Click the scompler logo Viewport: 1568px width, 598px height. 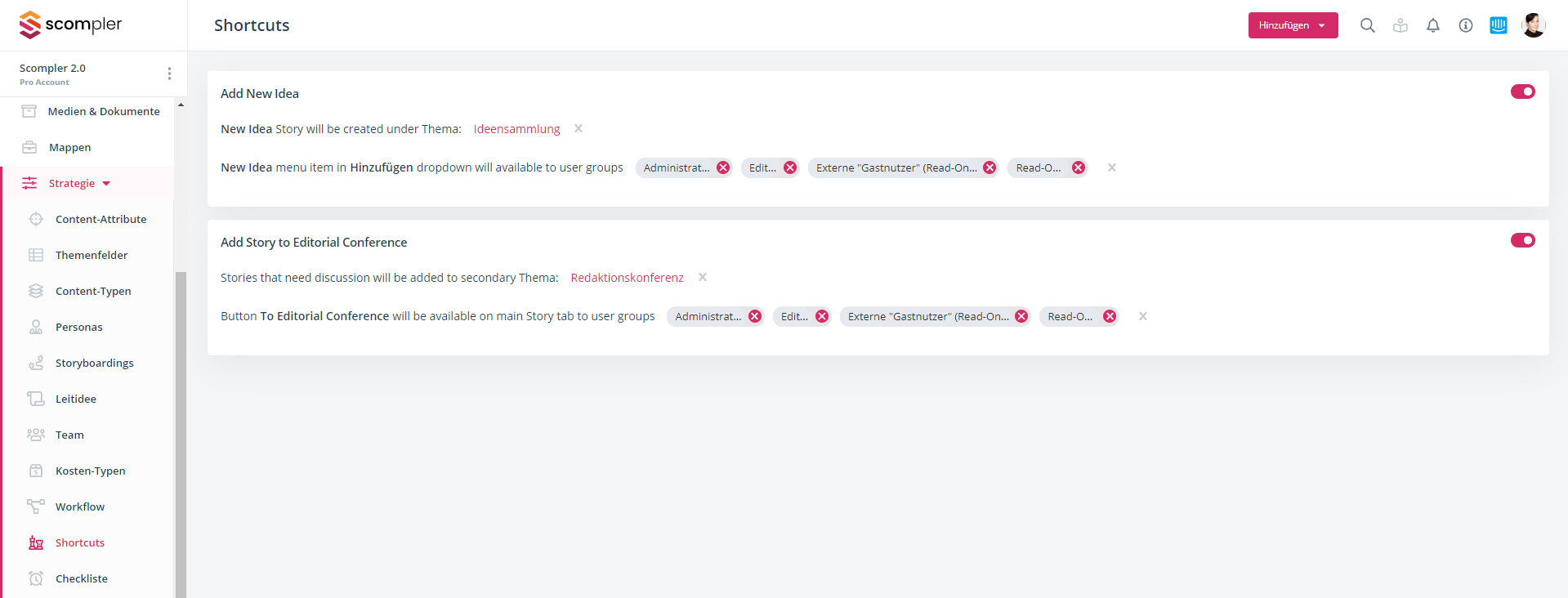click(x=70, y=25)
